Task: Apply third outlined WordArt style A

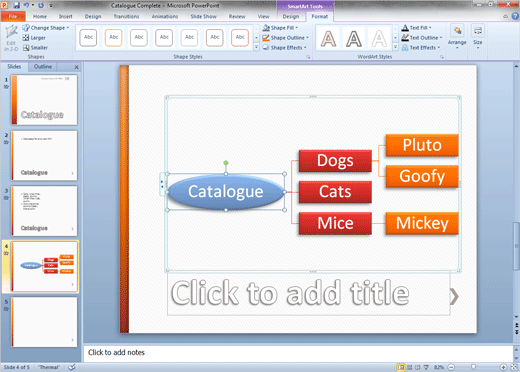Action: pos(379,39)
